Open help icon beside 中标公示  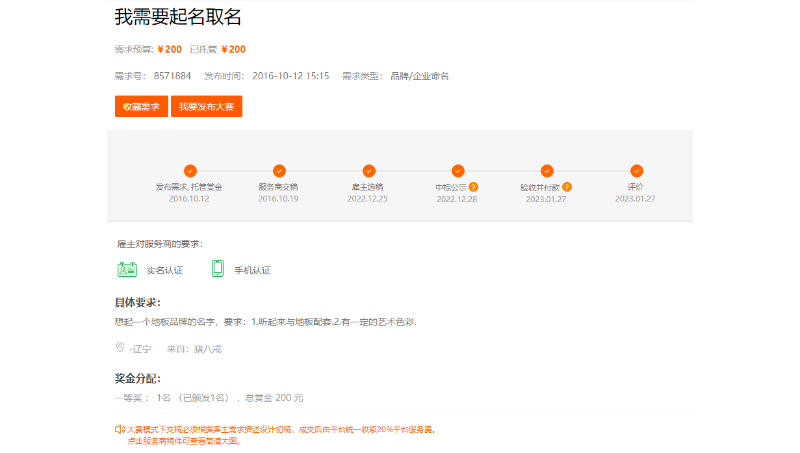(x=473, y=187)
